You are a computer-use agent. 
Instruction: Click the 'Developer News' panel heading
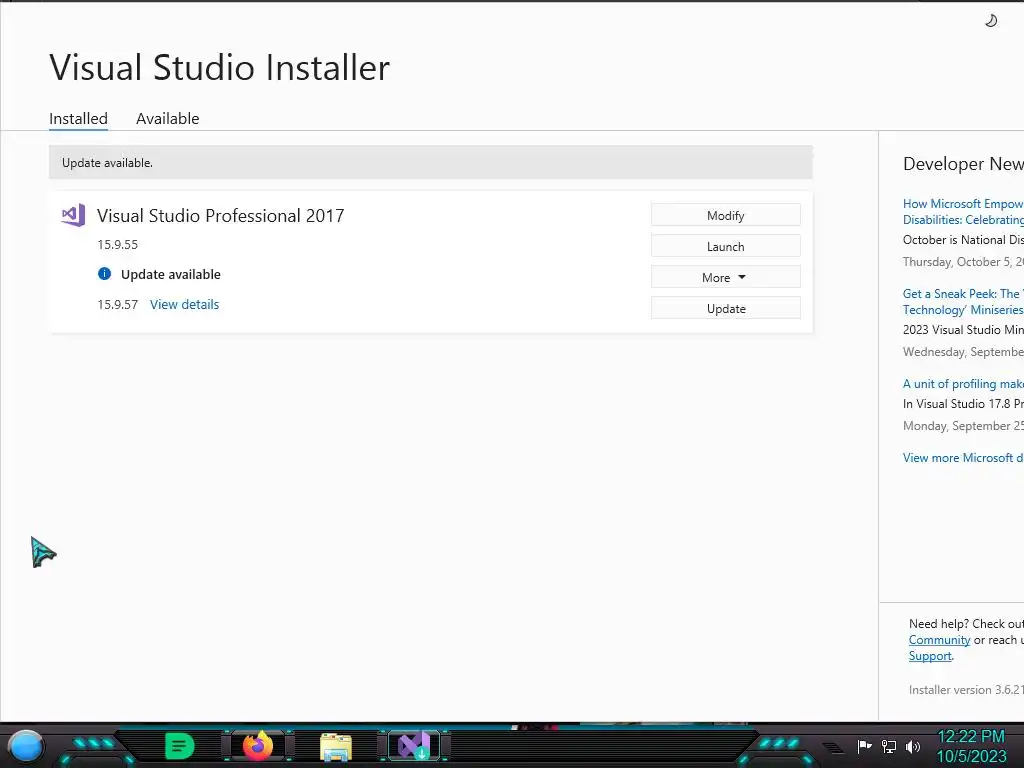(963, 164)
